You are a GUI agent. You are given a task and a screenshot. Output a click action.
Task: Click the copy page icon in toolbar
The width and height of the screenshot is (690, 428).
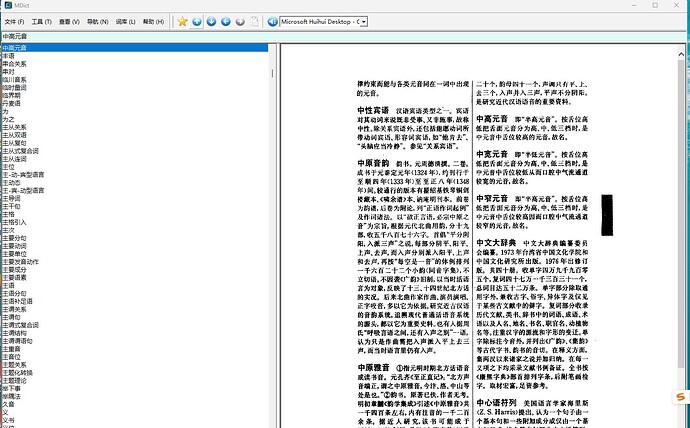254,21
